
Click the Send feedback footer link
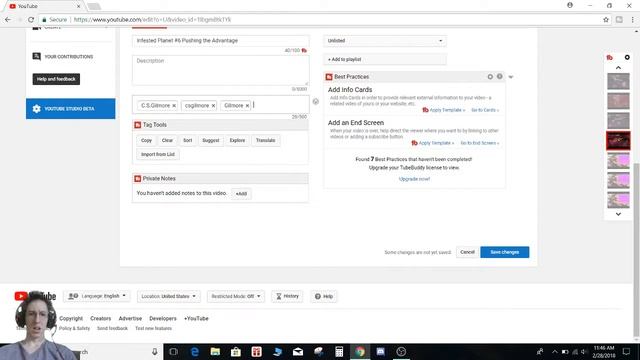coord(112,329)
